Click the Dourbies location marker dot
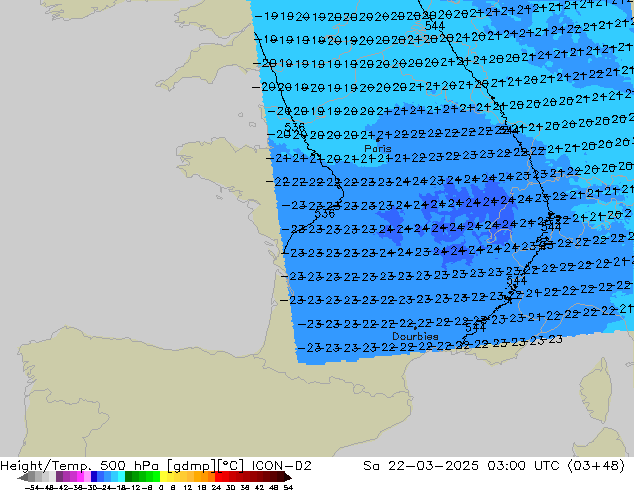 pos(415,328)
